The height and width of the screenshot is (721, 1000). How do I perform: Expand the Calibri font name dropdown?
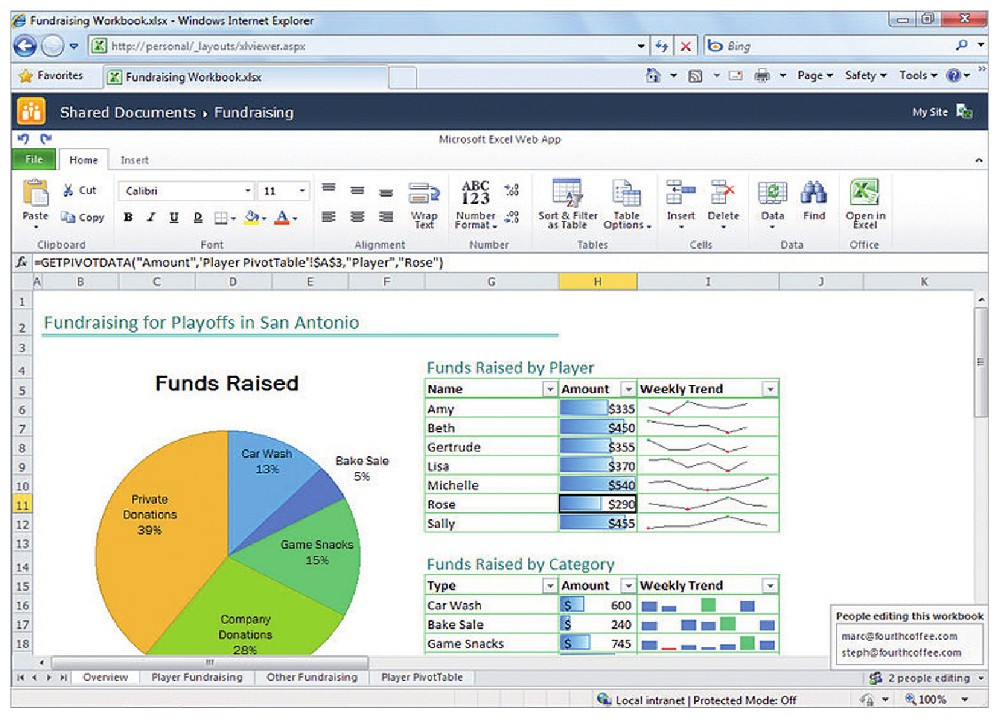click(x=248, y=191)
